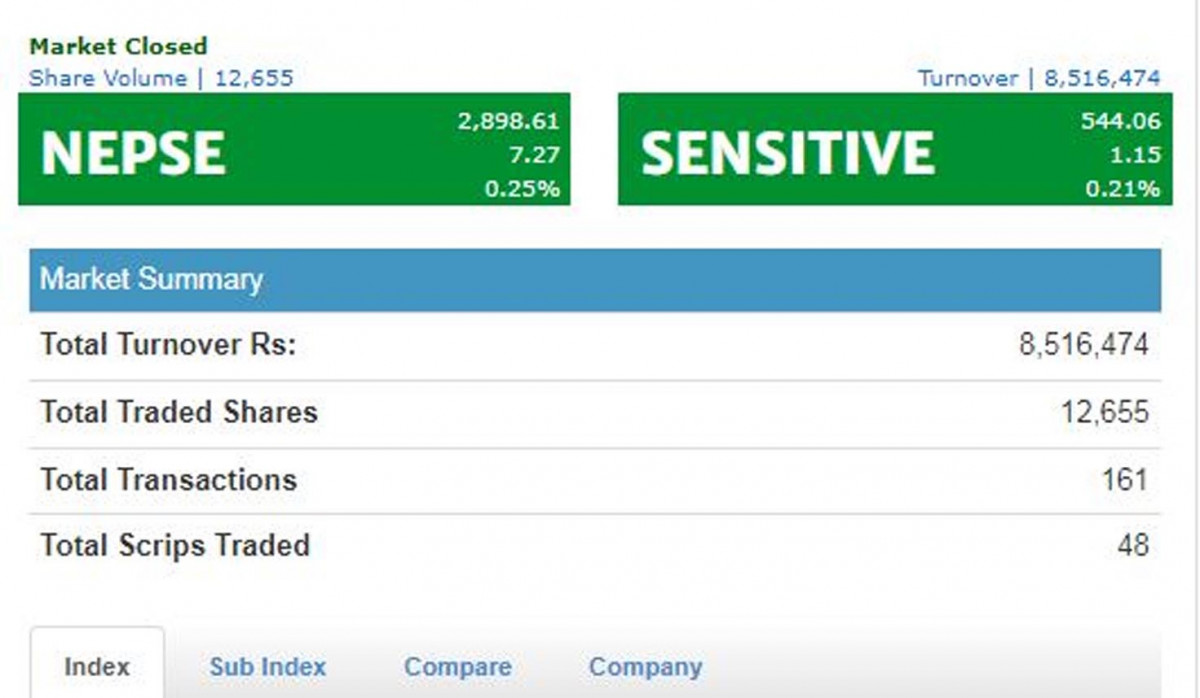Click the Turnover label above SENSITIVE banner
The image size is (1200, 698).
967,78
